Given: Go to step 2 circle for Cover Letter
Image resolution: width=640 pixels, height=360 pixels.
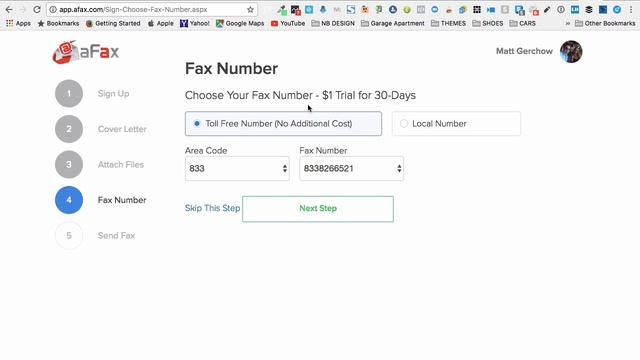Looking at the screenshot, I should 69,129.
